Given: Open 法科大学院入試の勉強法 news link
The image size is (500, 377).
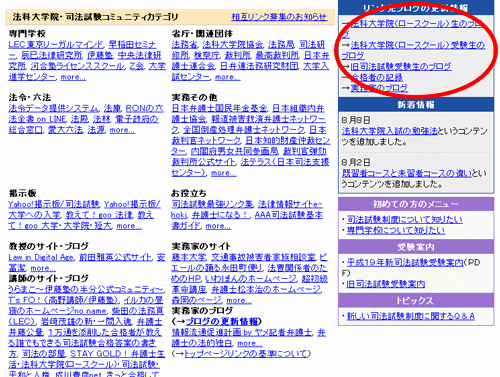Looking at the screenshot, I should point(389,131).
